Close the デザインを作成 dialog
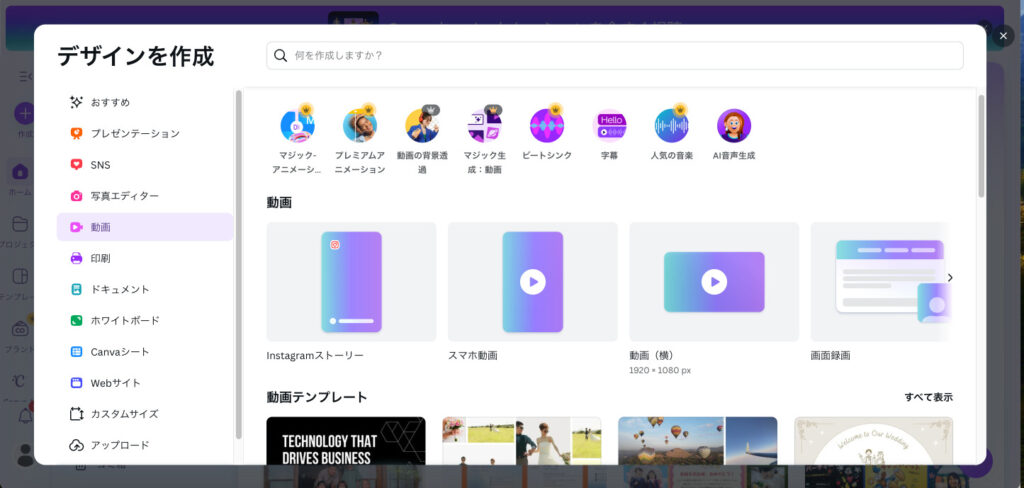The image size is (1024, 488). click(x=1003, y=36)
